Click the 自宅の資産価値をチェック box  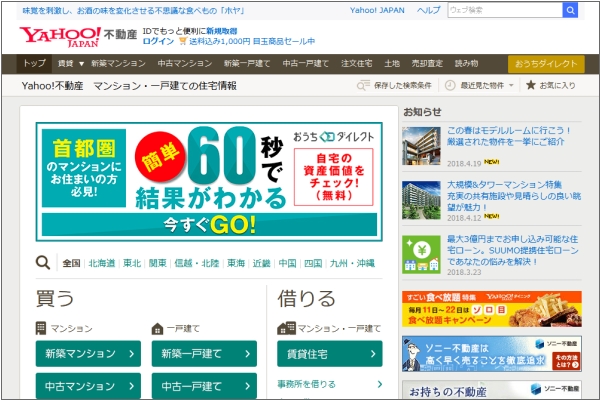pyautogui.click(x=334, y=177)
